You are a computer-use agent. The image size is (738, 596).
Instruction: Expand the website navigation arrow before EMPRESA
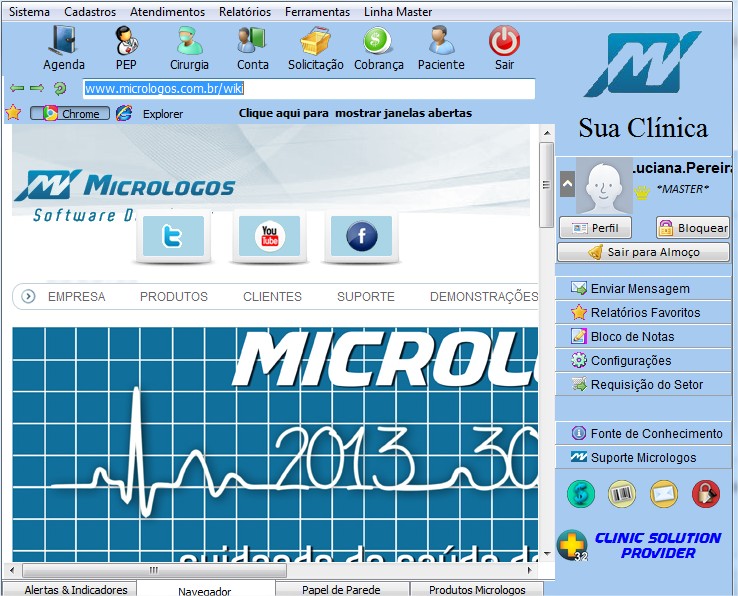tap(28, 296)
